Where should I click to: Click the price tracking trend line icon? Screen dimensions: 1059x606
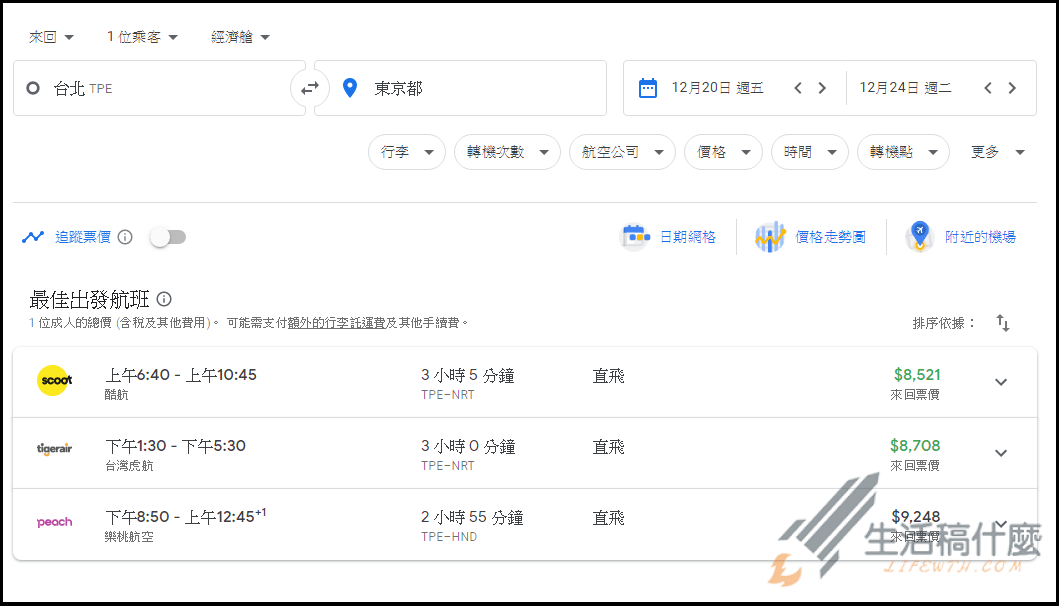pos(32,237)
